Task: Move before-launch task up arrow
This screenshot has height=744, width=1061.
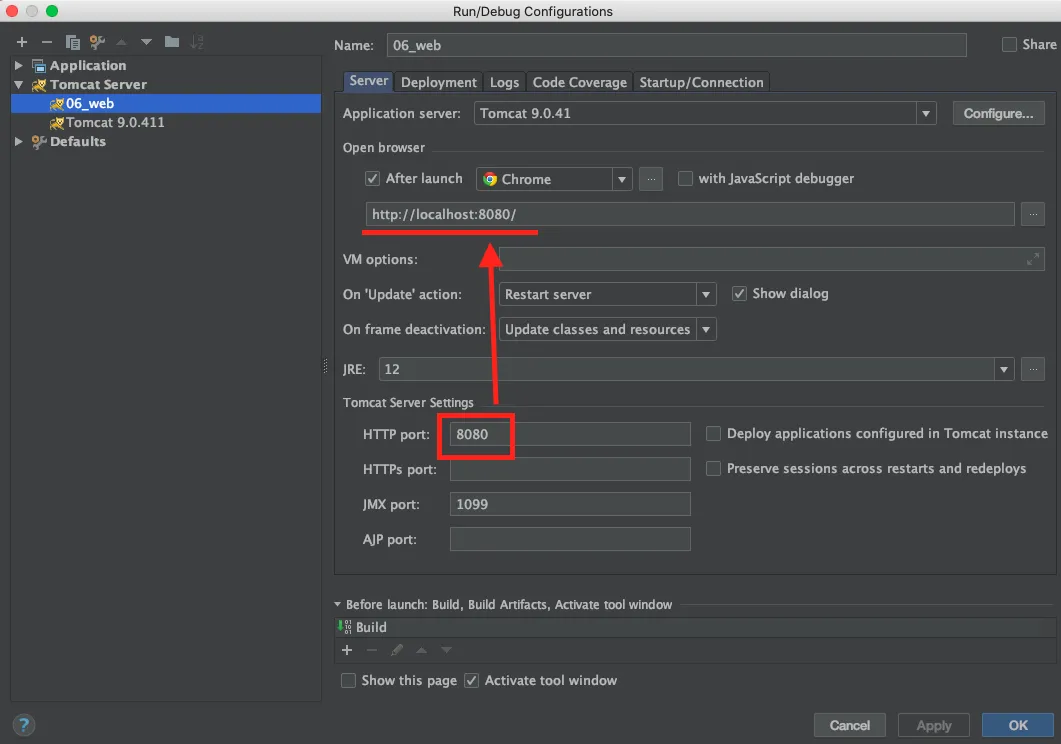Action: point(422,650)
